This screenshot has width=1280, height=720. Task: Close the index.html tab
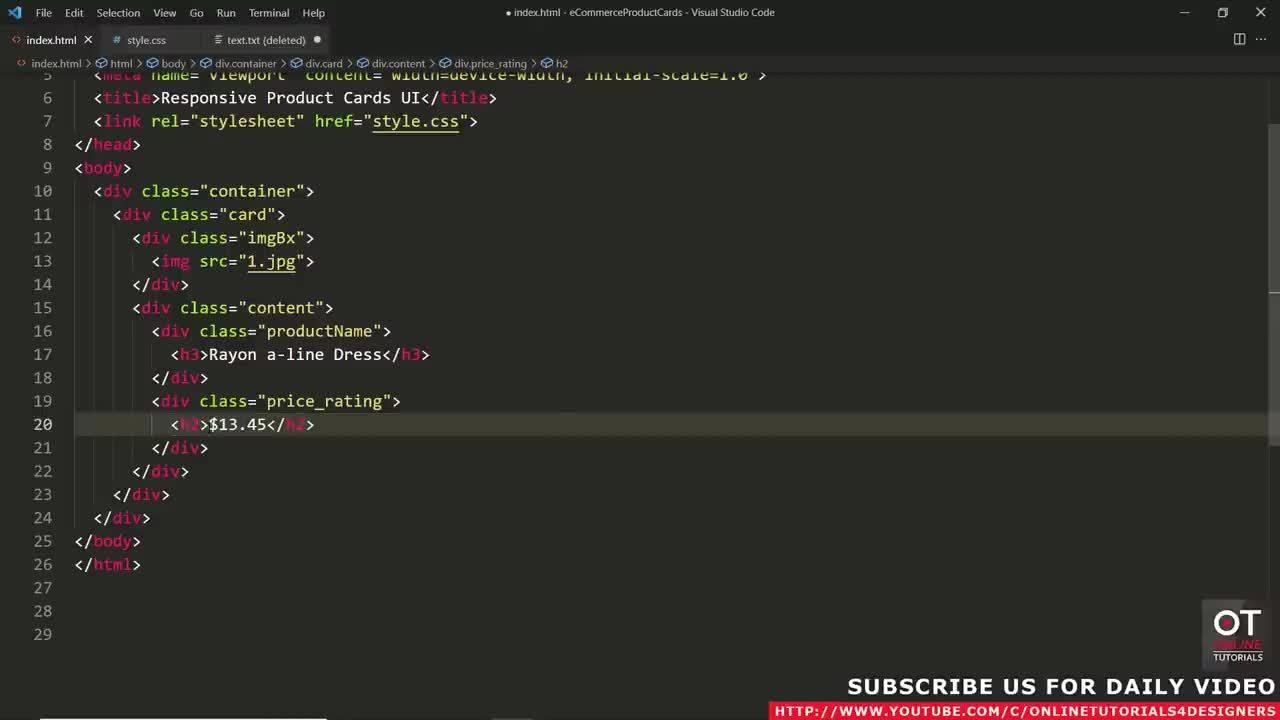88,40
